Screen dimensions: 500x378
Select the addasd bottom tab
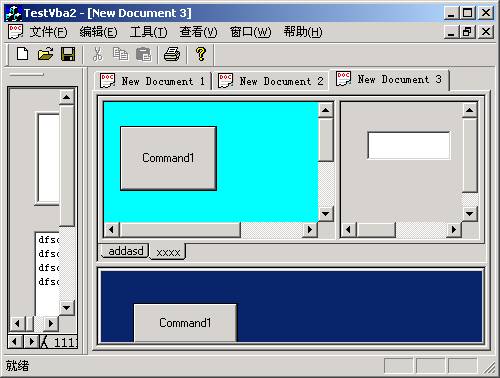click(x=125, y=251)
